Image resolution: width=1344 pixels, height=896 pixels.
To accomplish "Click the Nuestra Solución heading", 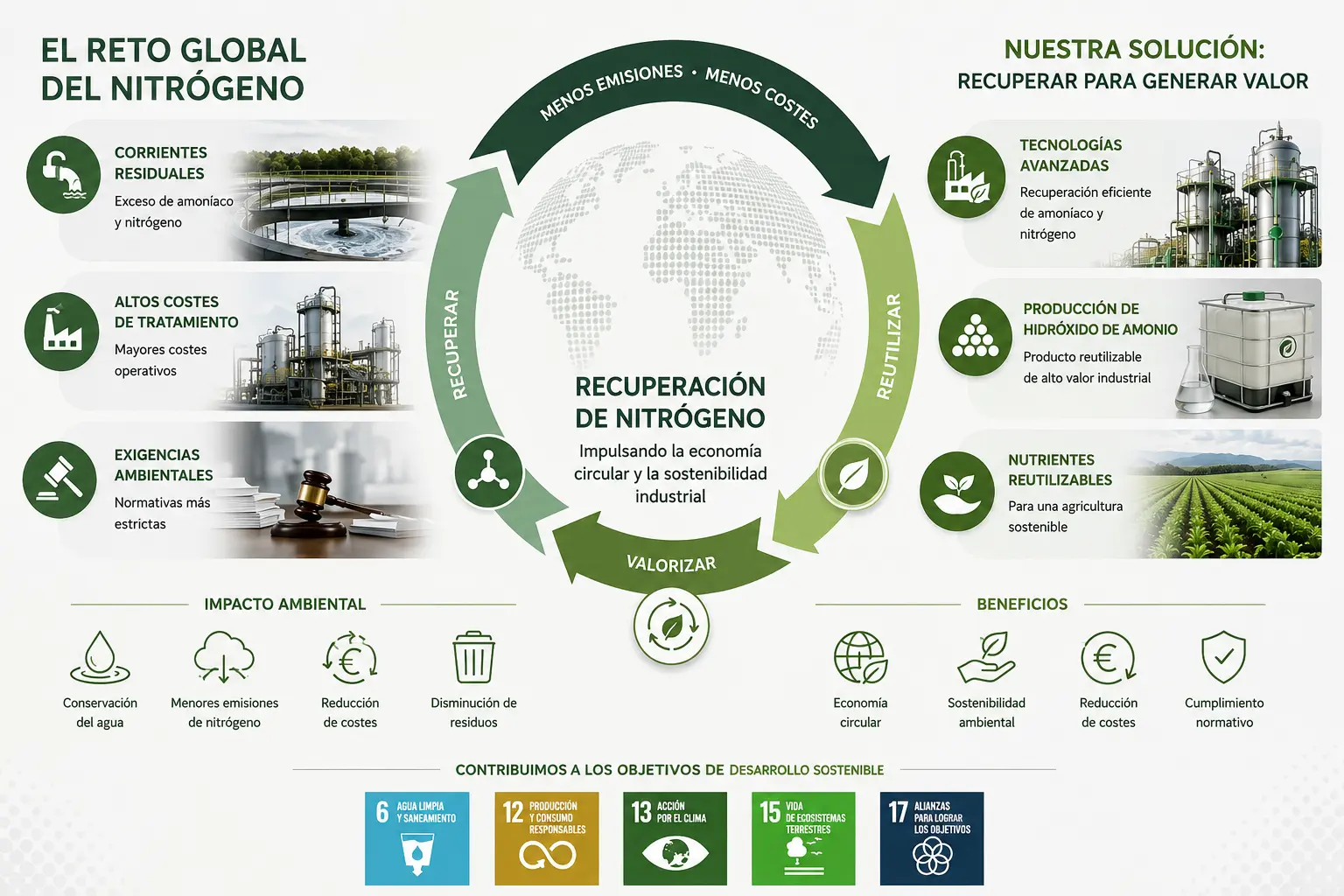I will pyautogui.click(x=1134, y=49).
